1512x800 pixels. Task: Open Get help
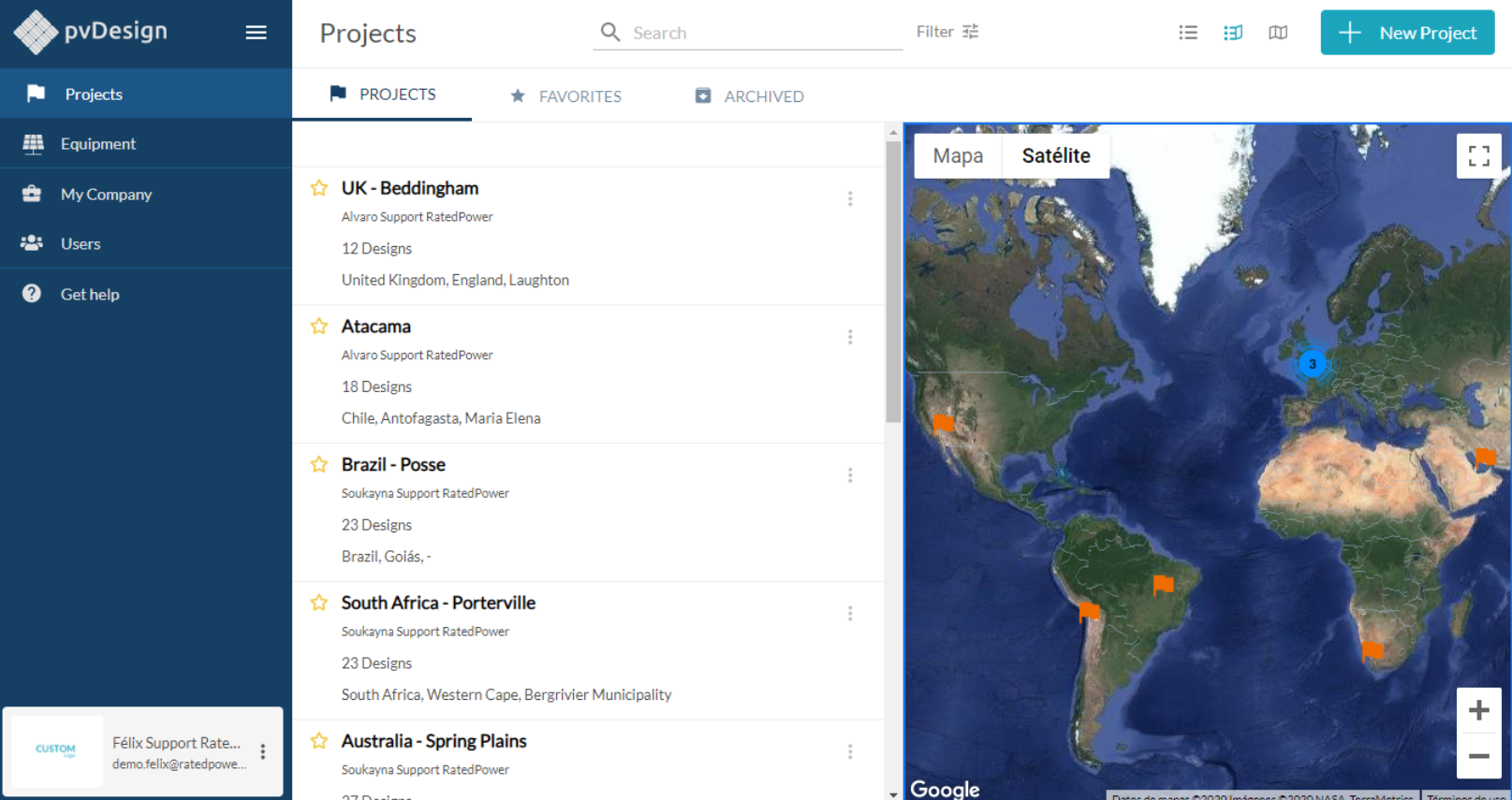146,294
